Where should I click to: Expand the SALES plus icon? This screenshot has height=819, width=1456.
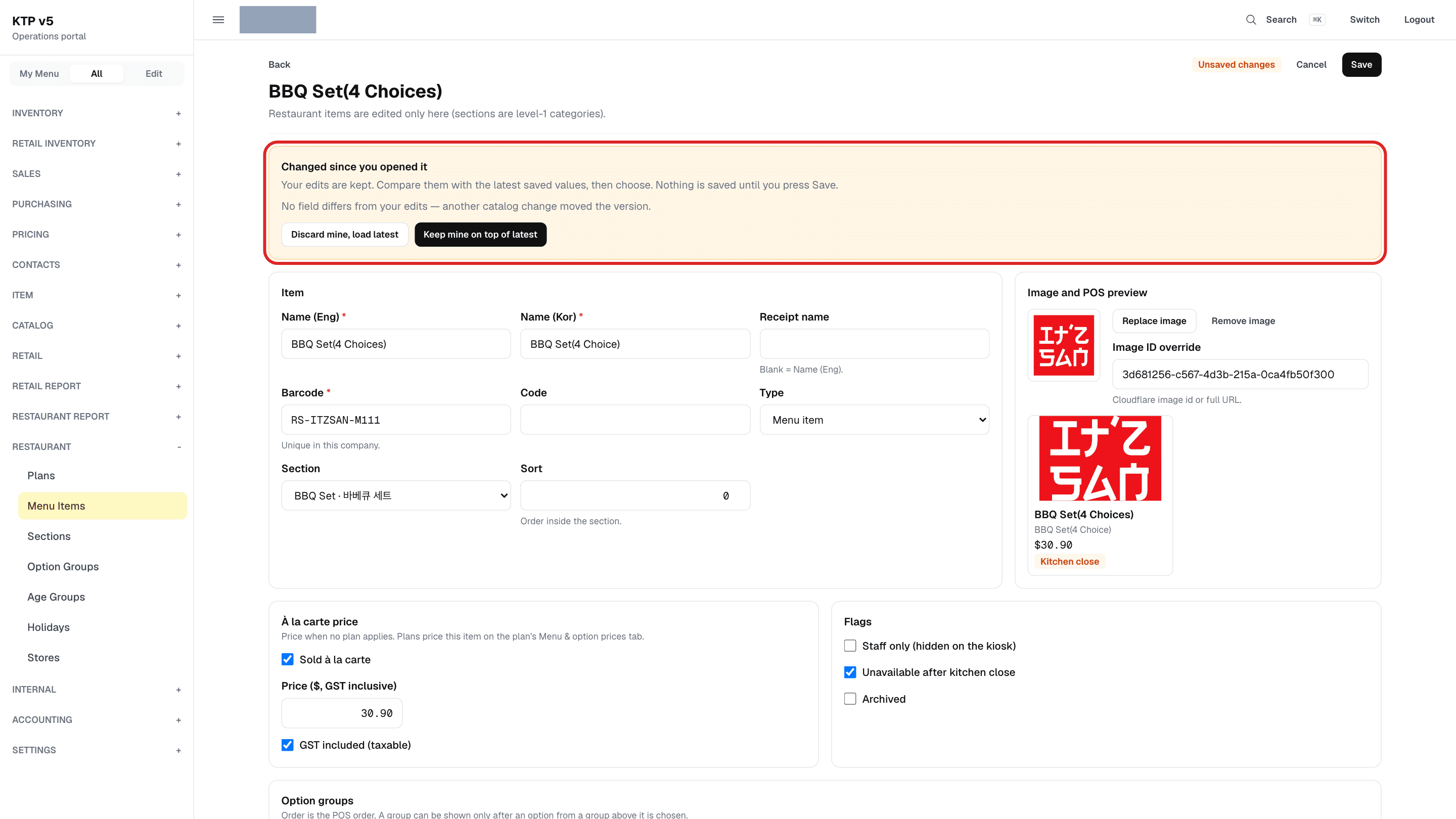(178, 174)
